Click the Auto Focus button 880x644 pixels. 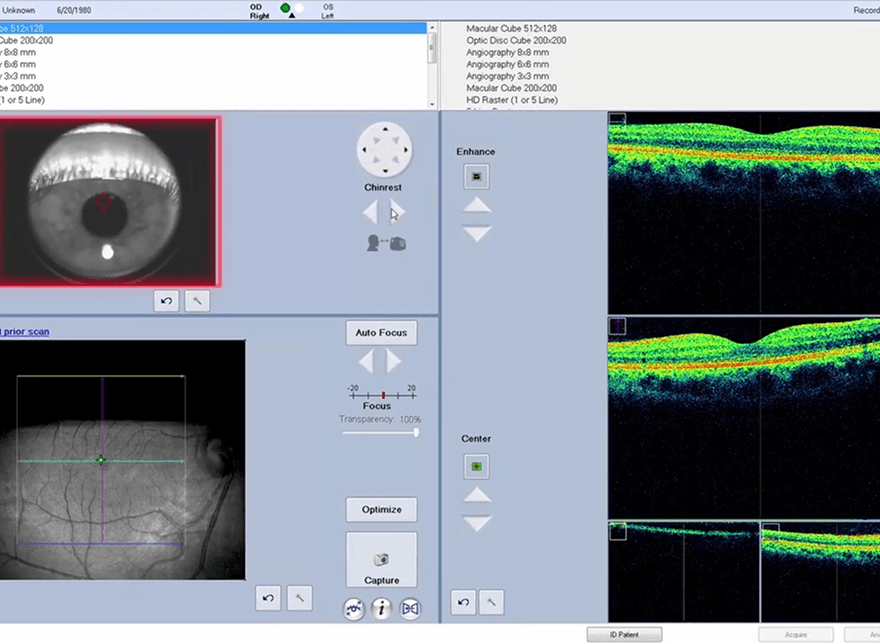pos(381,332)
